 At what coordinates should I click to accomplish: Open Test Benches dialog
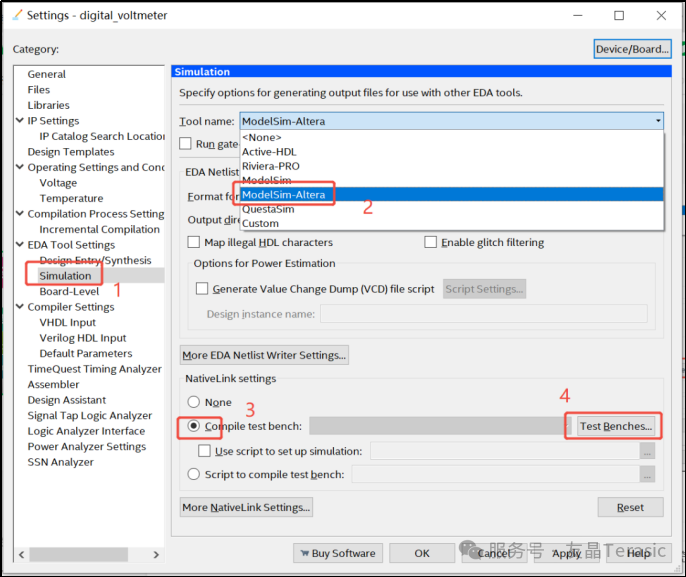[616, 426]
